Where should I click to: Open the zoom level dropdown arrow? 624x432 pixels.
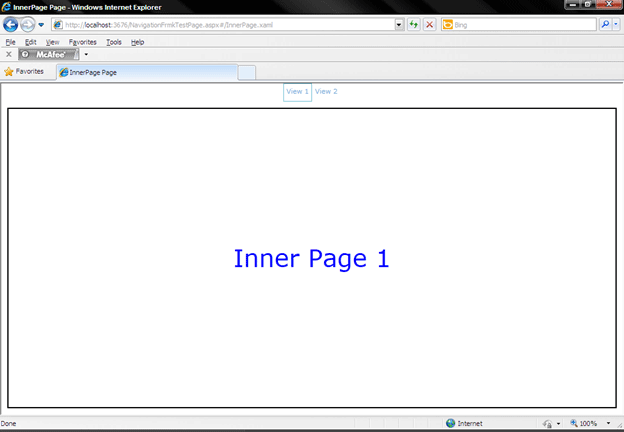point(608,424)
